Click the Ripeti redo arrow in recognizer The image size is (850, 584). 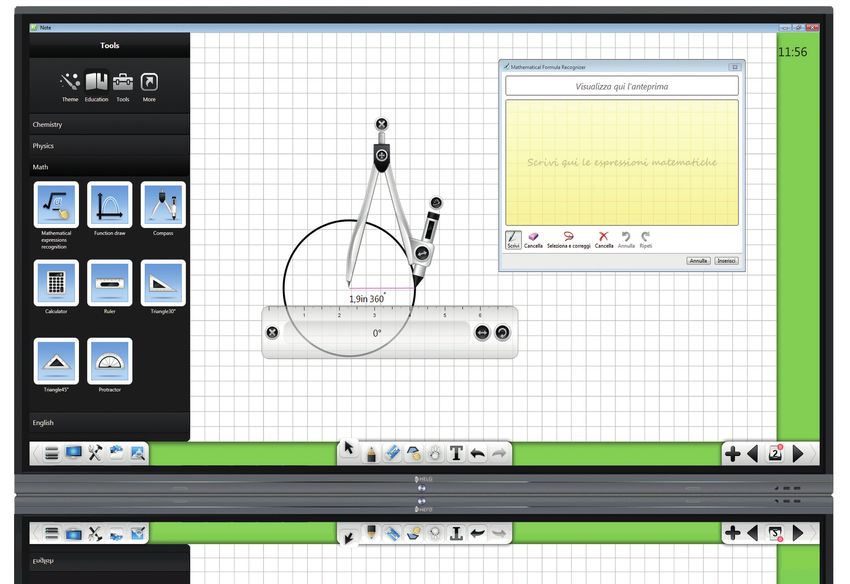pos(646,240)
